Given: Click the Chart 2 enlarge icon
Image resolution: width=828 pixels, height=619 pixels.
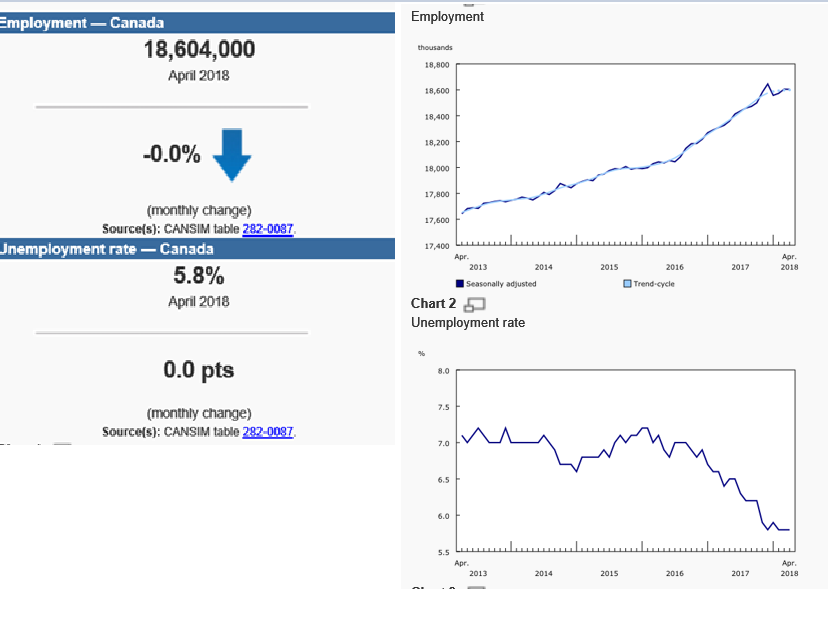Looking at the screenshot, I should [476, 304].
